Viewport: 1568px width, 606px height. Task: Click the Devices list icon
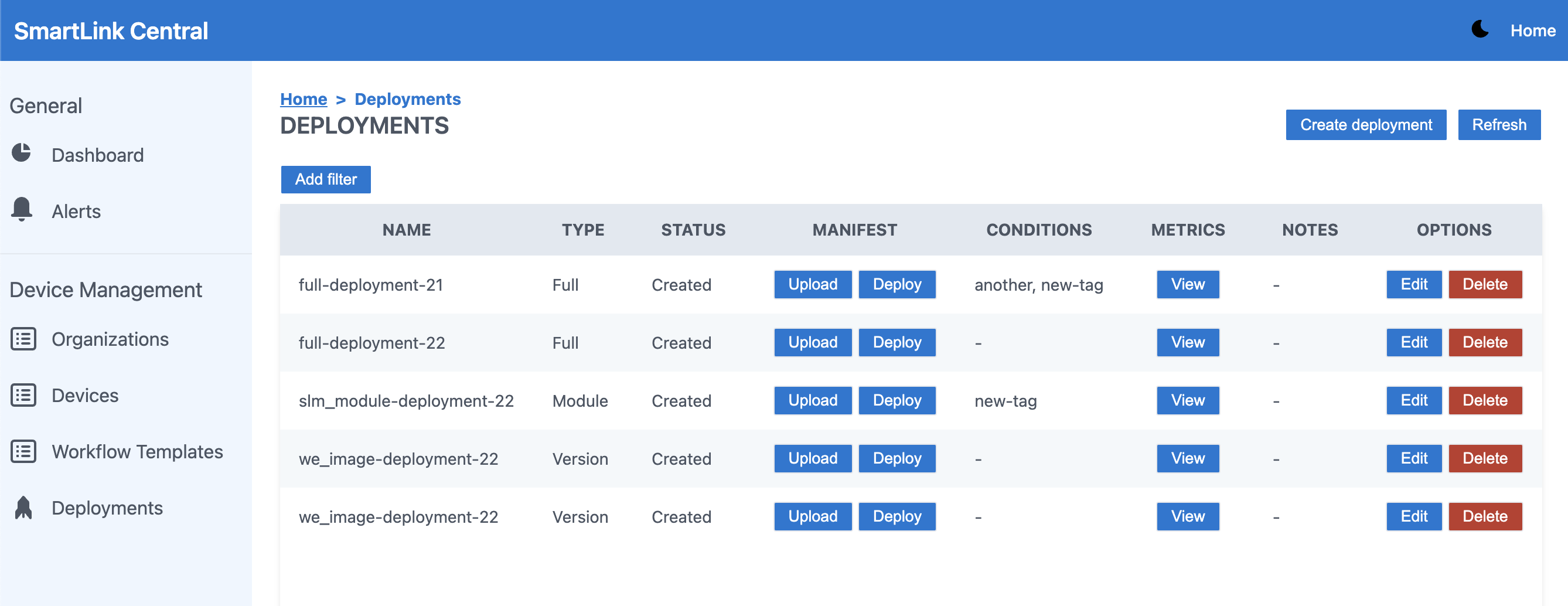click(x=23, y=395)
